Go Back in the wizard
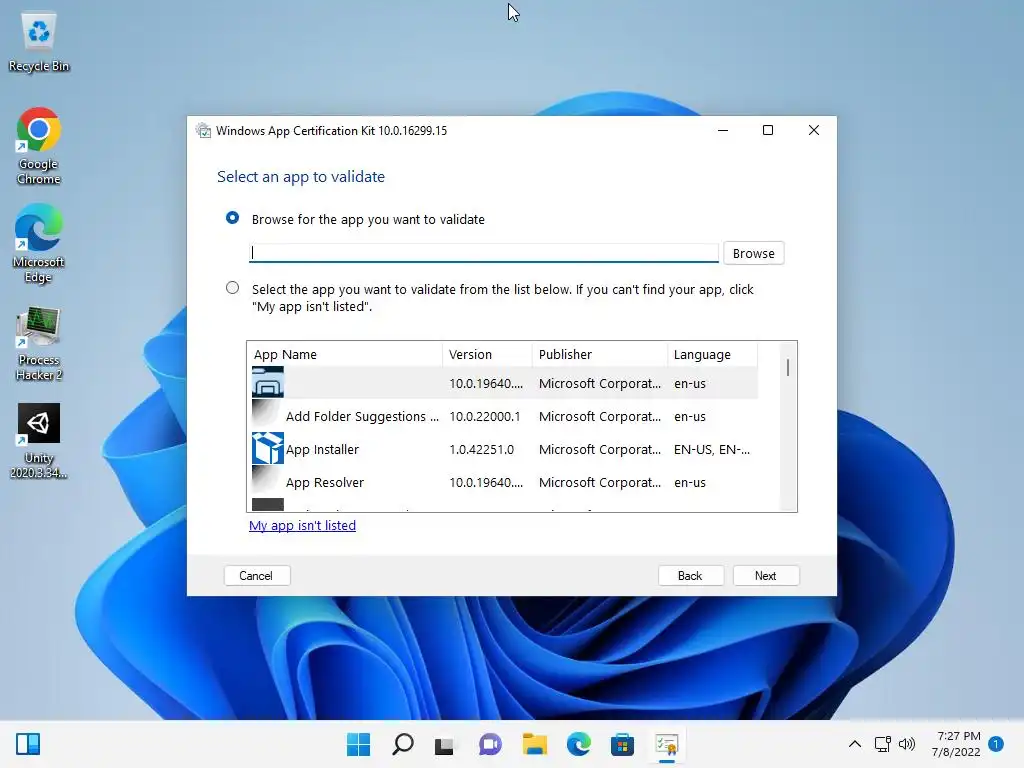Viewport: 1024px width, 768px height. pos(690,576)
